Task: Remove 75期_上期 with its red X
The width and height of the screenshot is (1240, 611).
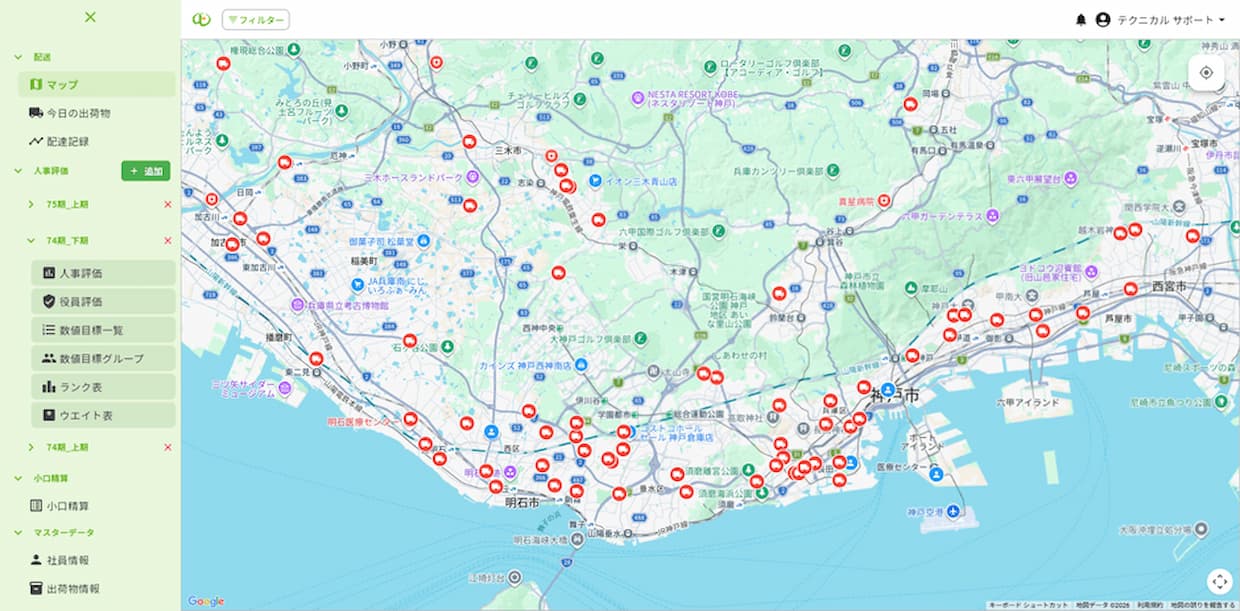Action: [x=167, y=204]
